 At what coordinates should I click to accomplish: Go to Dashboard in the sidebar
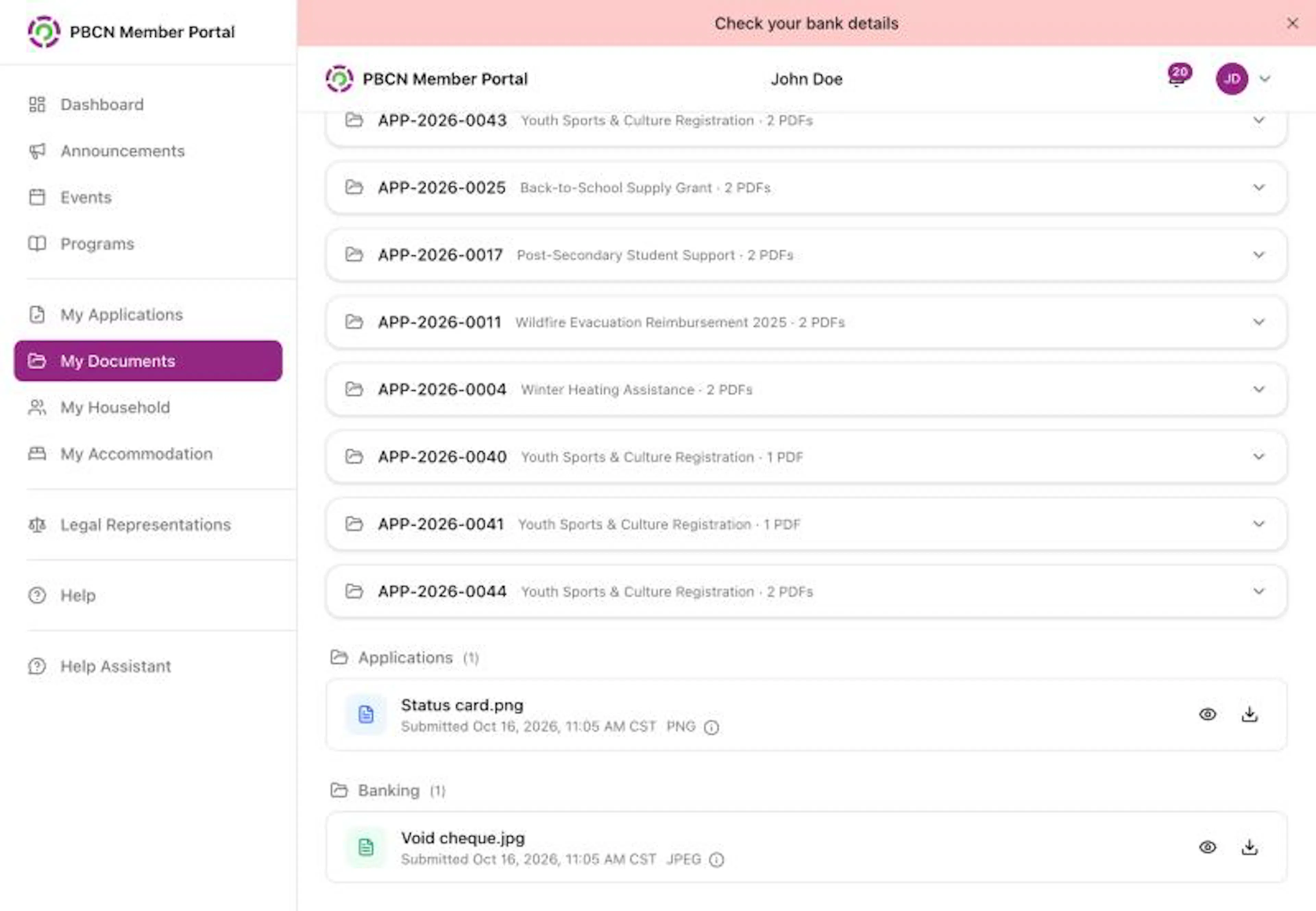[x=148, y=104]
